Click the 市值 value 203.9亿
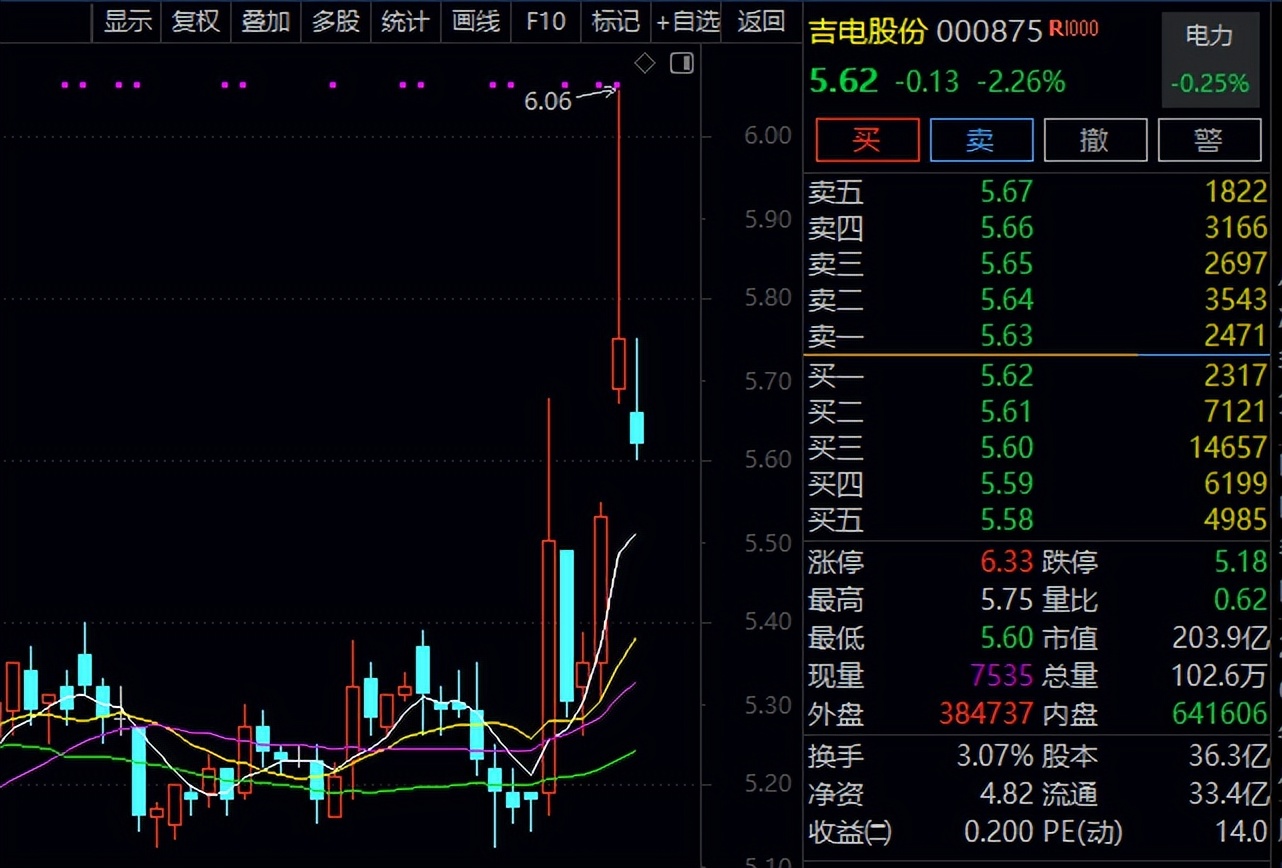This screenshot has width=1282, height=868. tap(1220, 638)
